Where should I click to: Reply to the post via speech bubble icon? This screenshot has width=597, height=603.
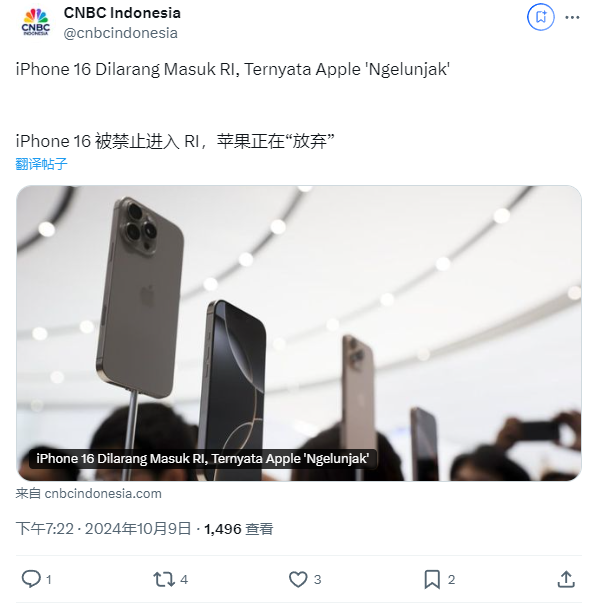coord(31,579)
